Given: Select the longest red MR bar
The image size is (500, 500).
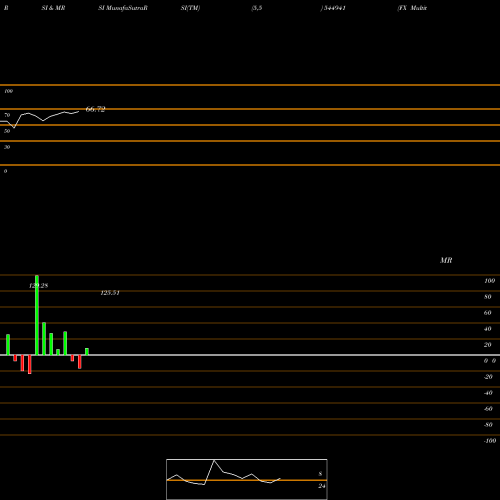Looking at the screenshot, I should [30, 364].
